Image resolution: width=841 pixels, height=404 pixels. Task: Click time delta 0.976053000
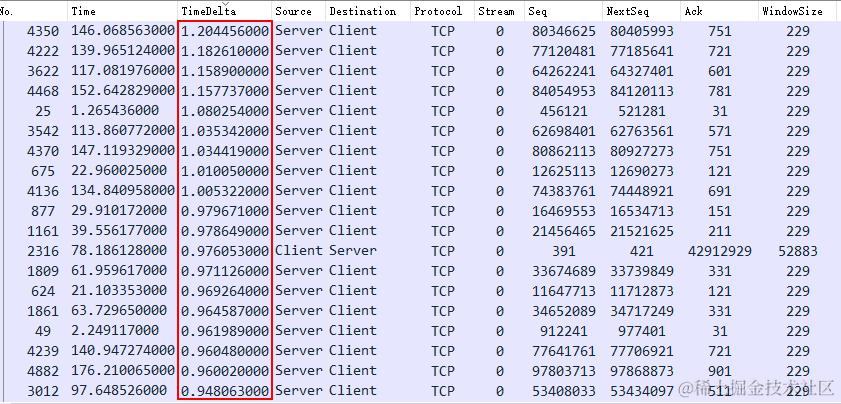coord(225,251)
